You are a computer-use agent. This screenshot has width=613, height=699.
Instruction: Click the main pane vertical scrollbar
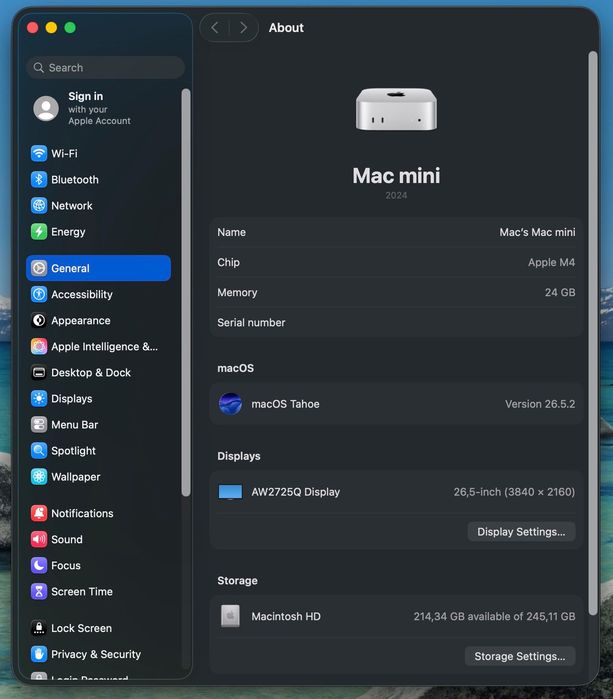click(x=592, y=333)
